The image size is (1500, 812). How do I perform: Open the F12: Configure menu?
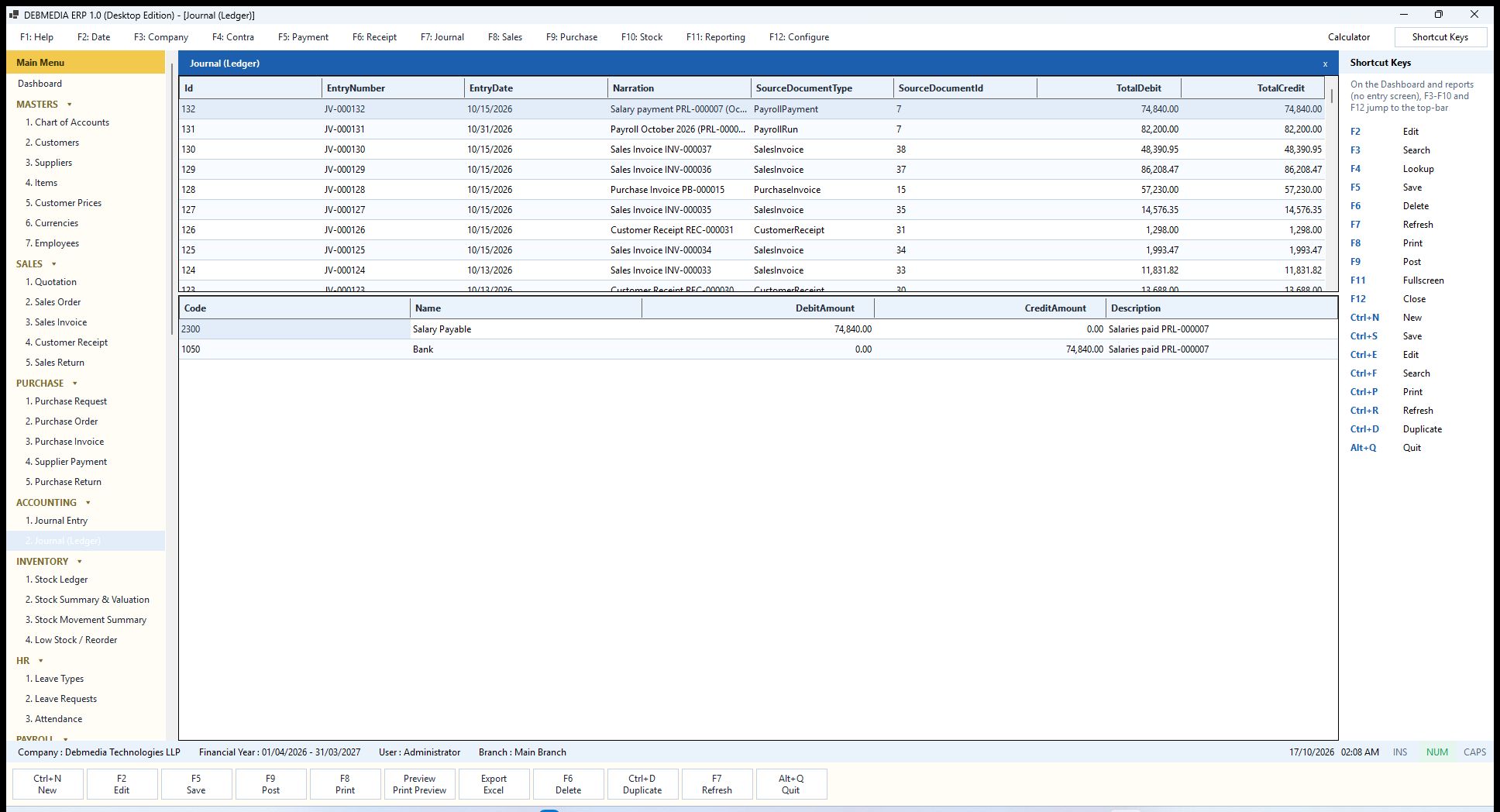[x=799, y=37]
